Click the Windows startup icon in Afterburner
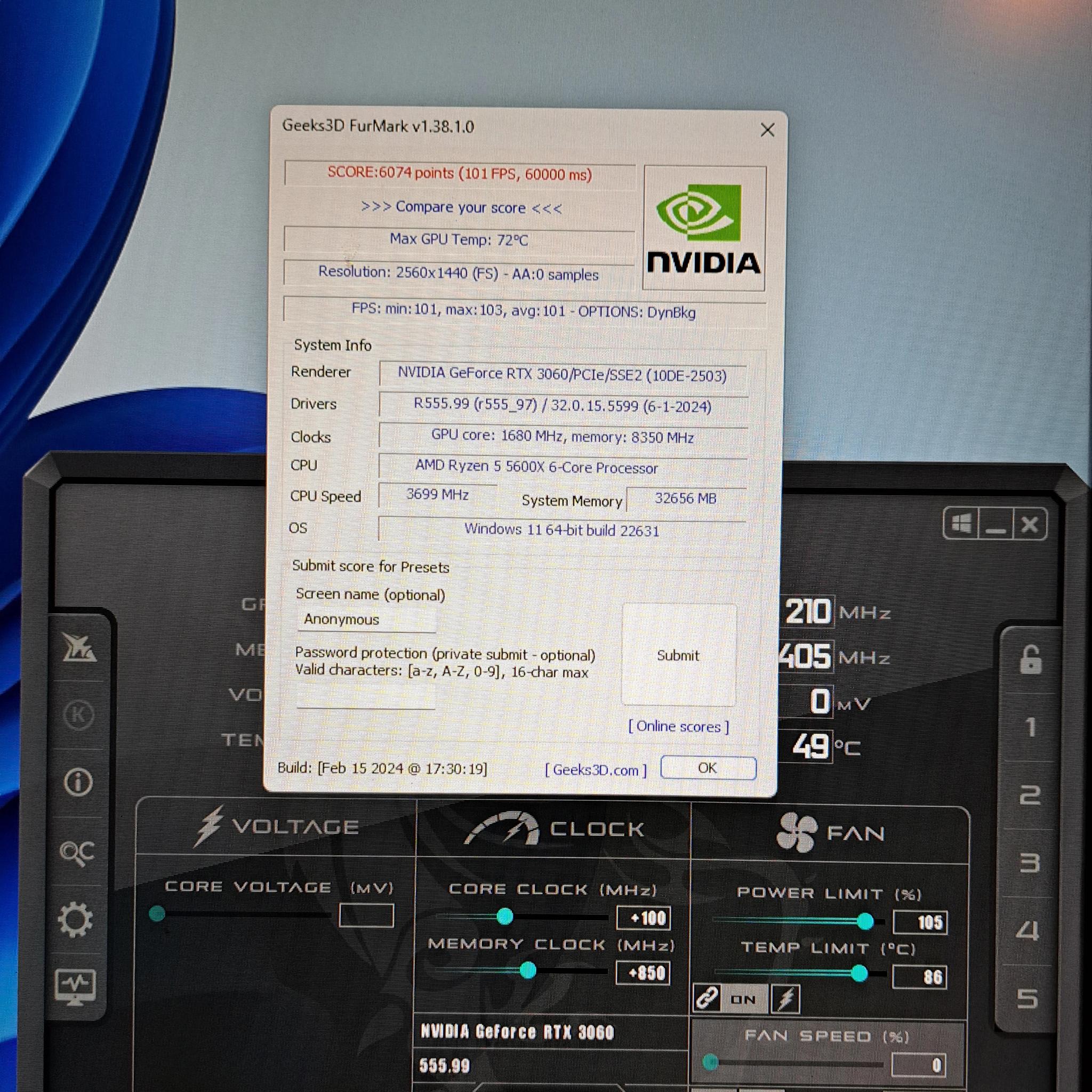This screenshot has height=1092, width=1092. coord(961,524)
